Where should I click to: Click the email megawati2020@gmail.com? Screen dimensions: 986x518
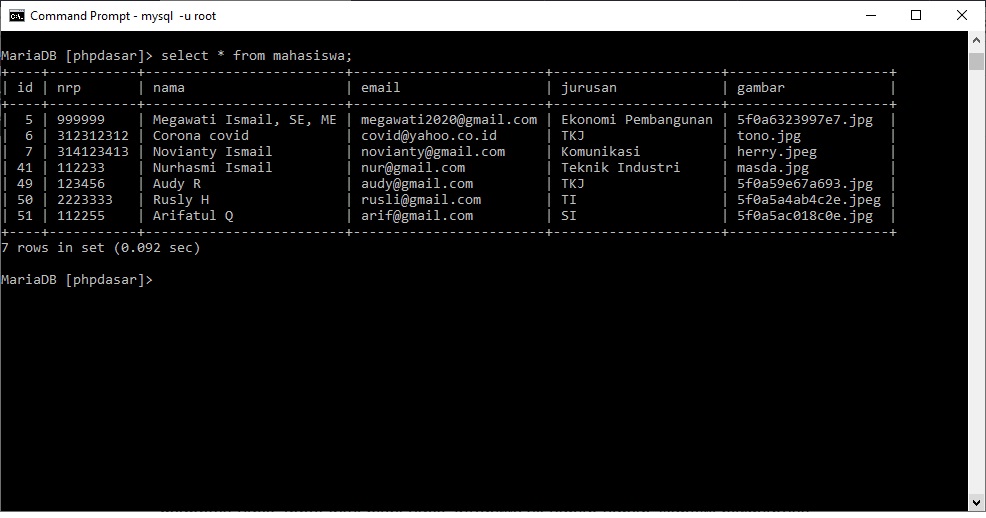pyautogui.click(x=449, y=120)
